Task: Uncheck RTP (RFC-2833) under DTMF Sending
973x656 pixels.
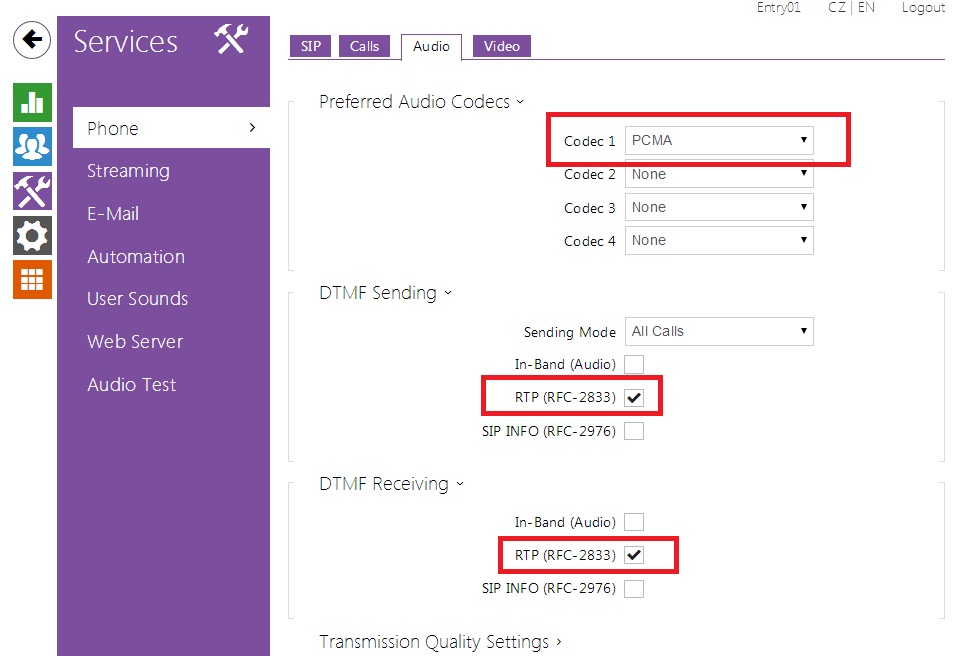Action: click(634, 398)
